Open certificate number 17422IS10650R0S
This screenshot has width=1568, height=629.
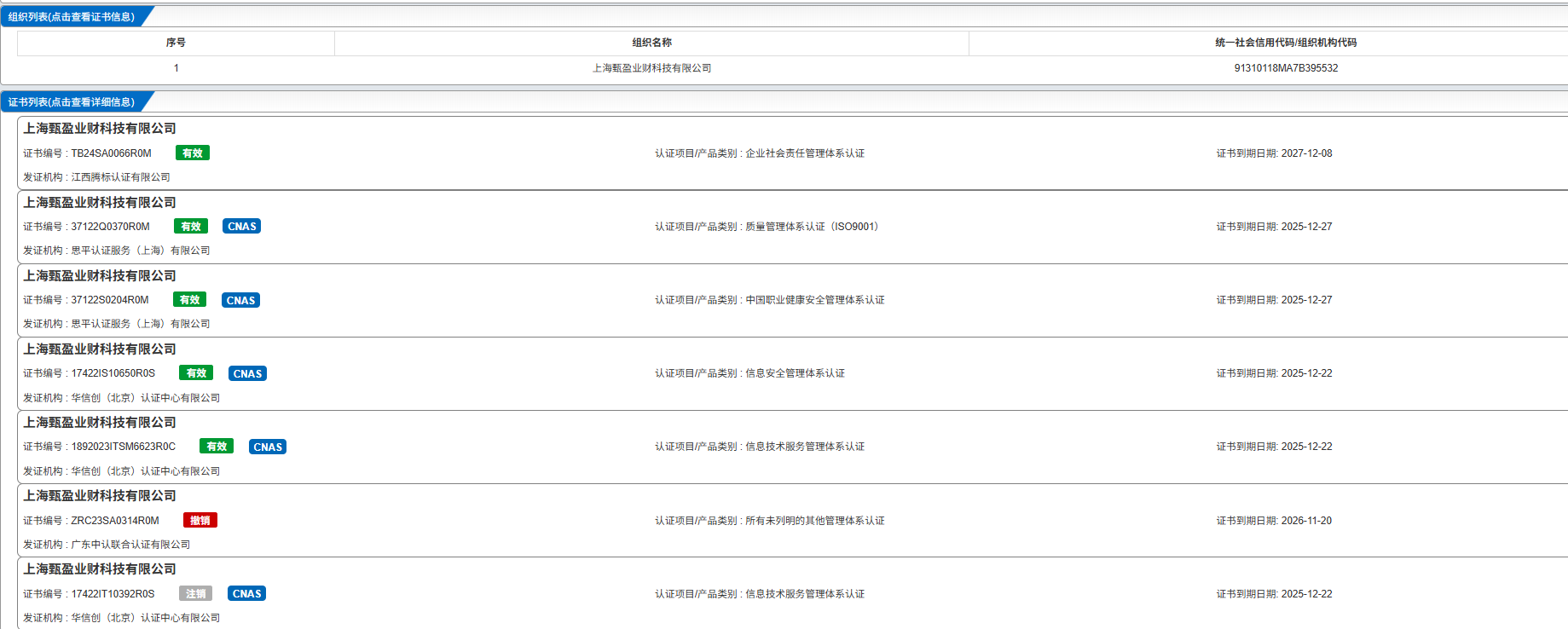113,373
